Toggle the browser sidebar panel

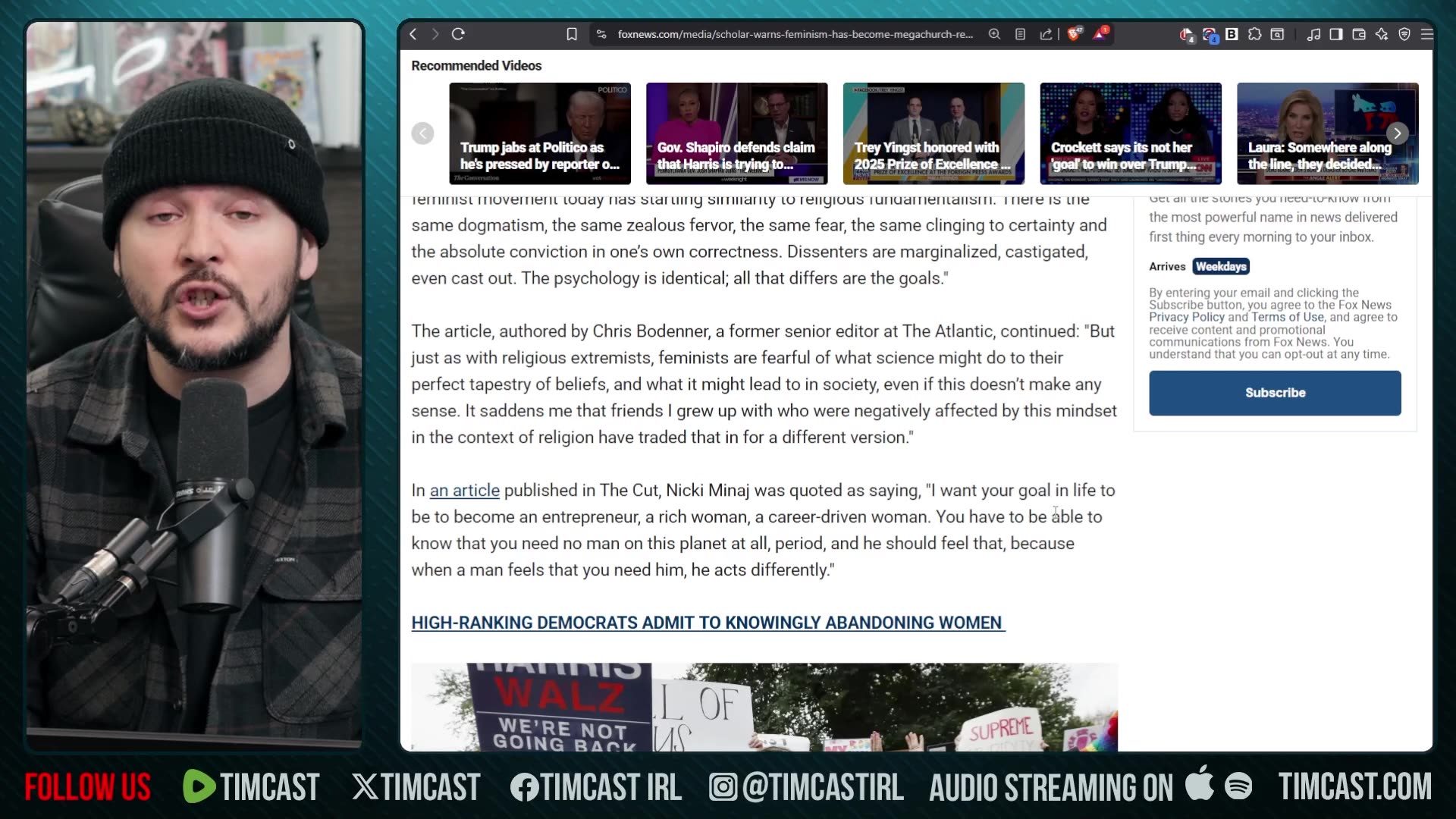(x=1336, y=34)
